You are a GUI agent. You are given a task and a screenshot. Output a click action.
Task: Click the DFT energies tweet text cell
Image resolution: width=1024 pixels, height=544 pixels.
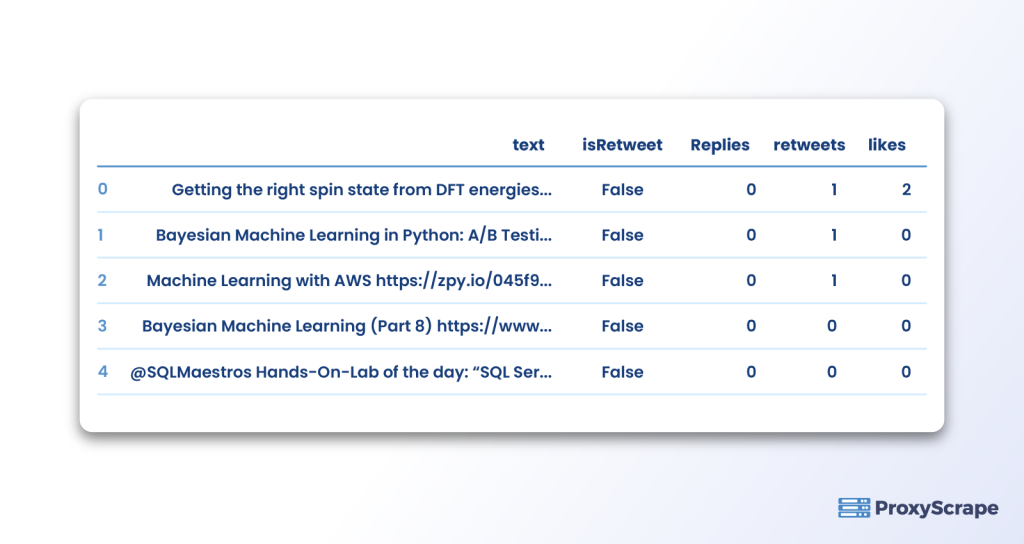361,189
